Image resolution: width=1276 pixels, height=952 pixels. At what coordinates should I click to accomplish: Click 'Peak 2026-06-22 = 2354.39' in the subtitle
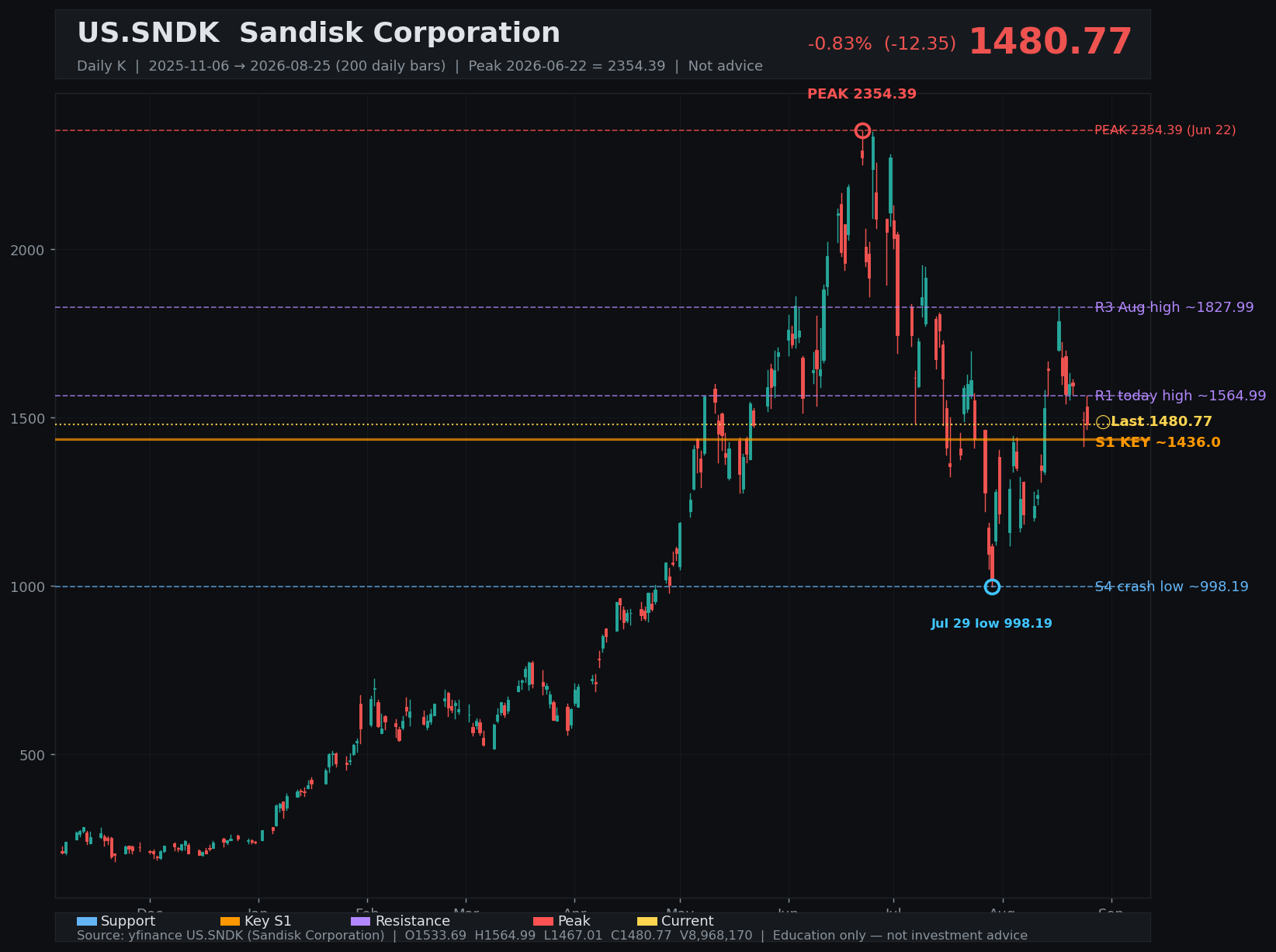(567, 66)
